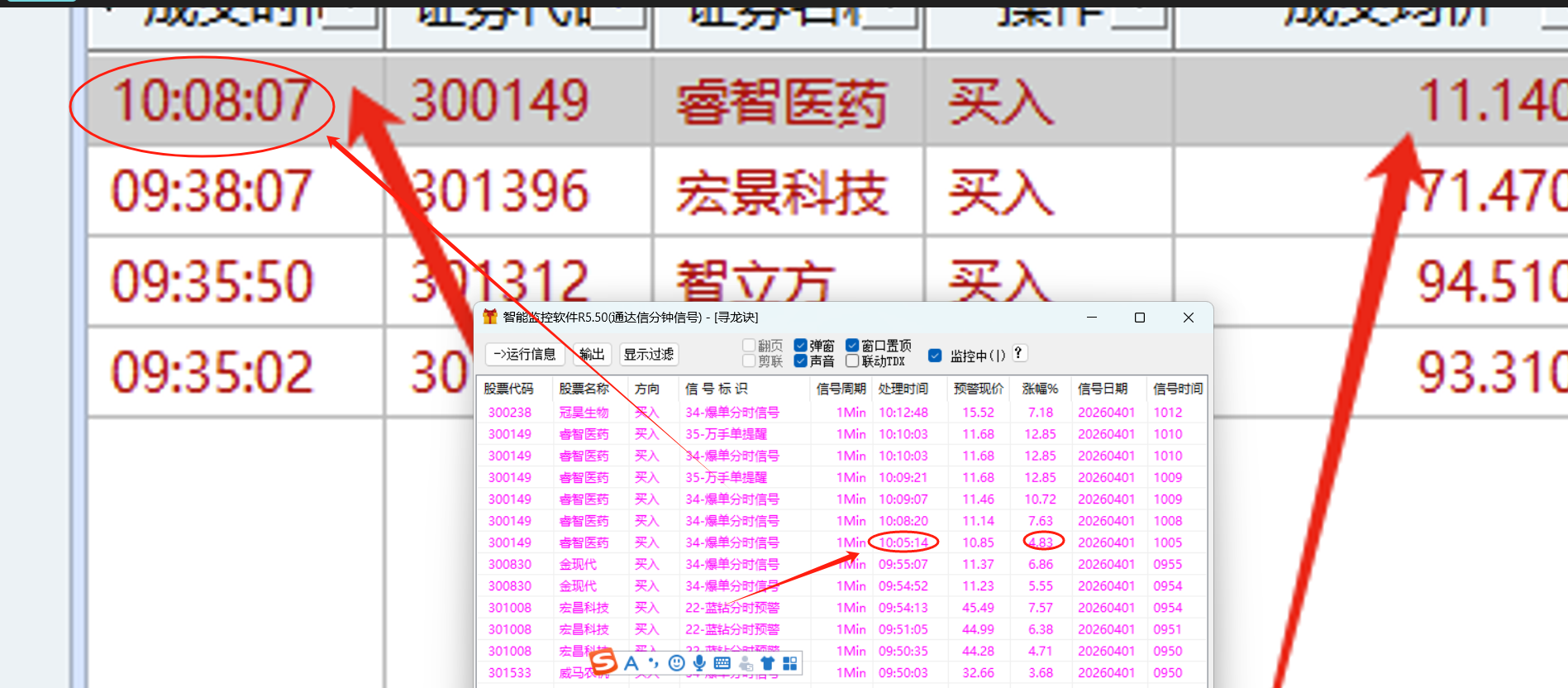Click 宏景科技 in the background trade table
Screen dimensions: 1568x688
click(x=782, y=193)
